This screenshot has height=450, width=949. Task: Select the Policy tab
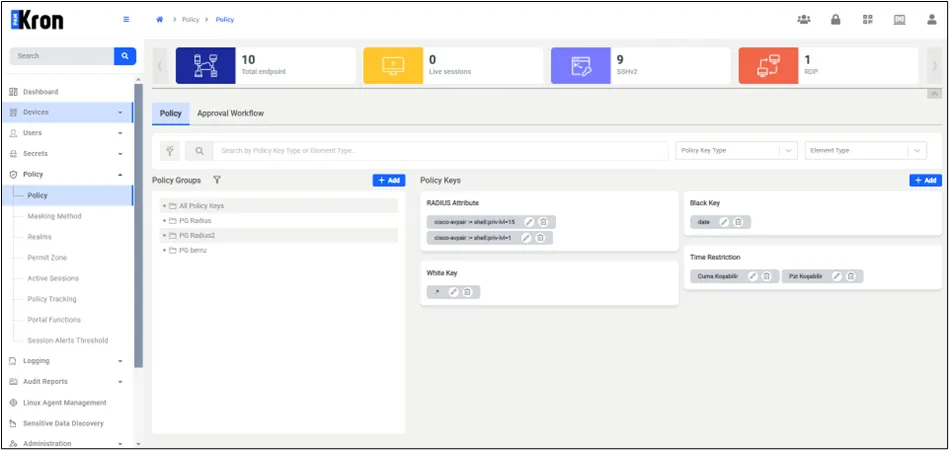pos(171,113)
